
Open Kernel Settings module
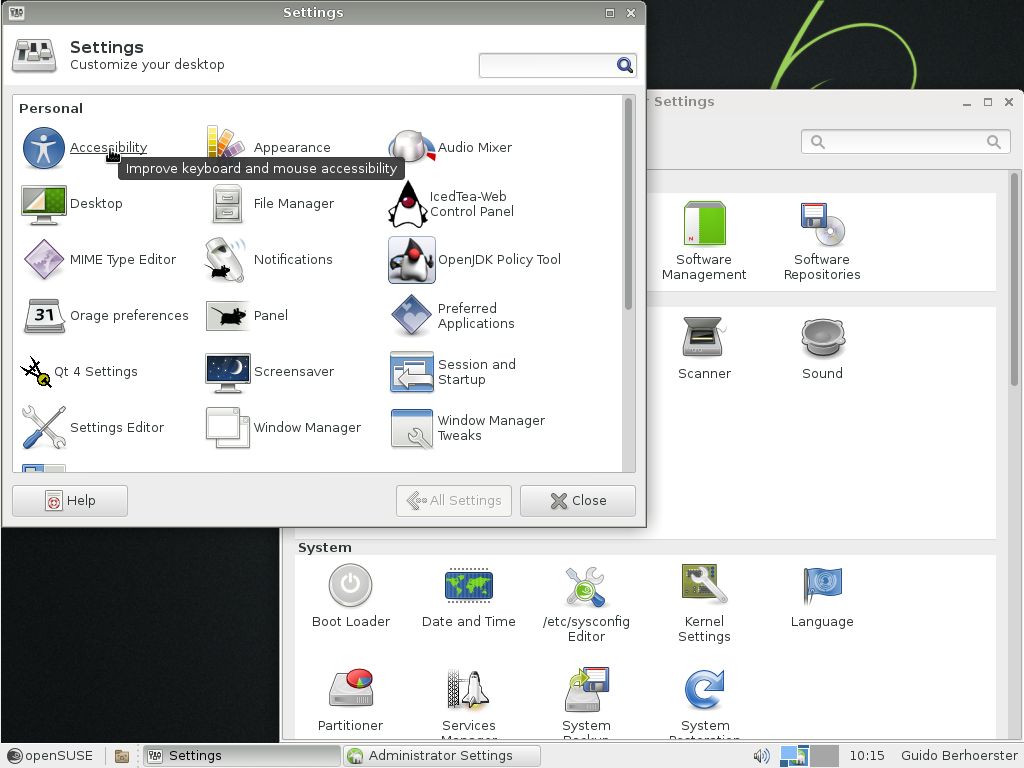pyautogui.click(x=704, y=603)
